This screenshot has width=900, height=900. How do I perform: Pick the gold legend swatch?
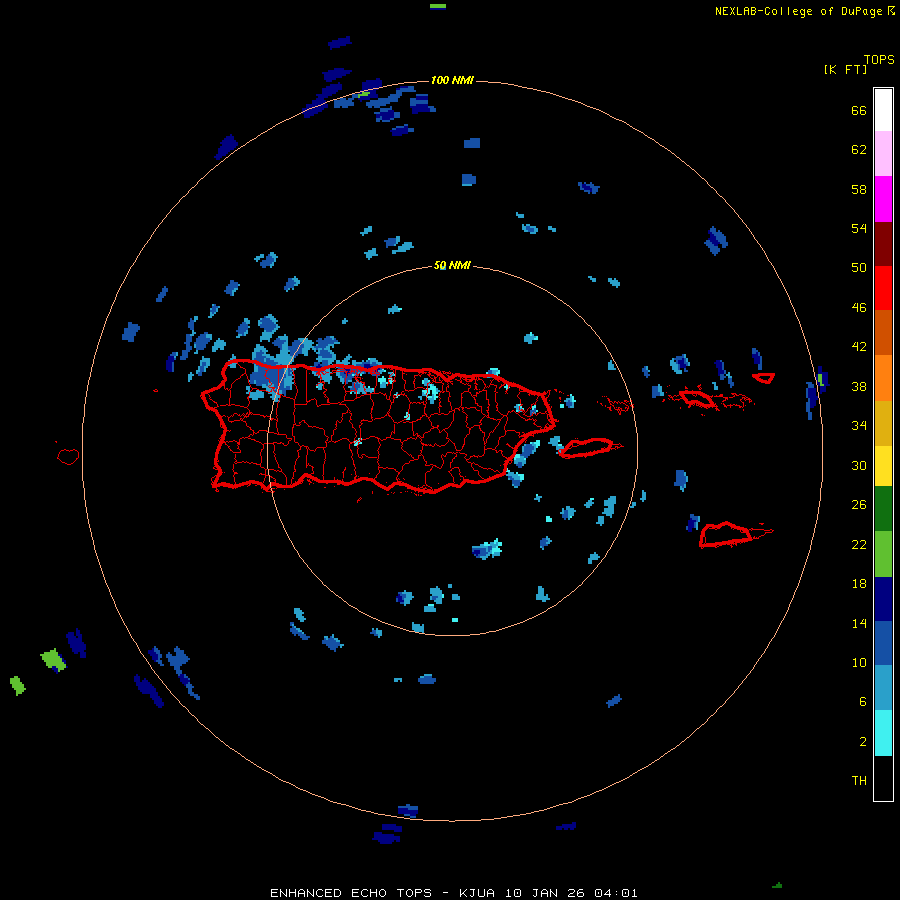pyautogui.click(x=883, y=423)
